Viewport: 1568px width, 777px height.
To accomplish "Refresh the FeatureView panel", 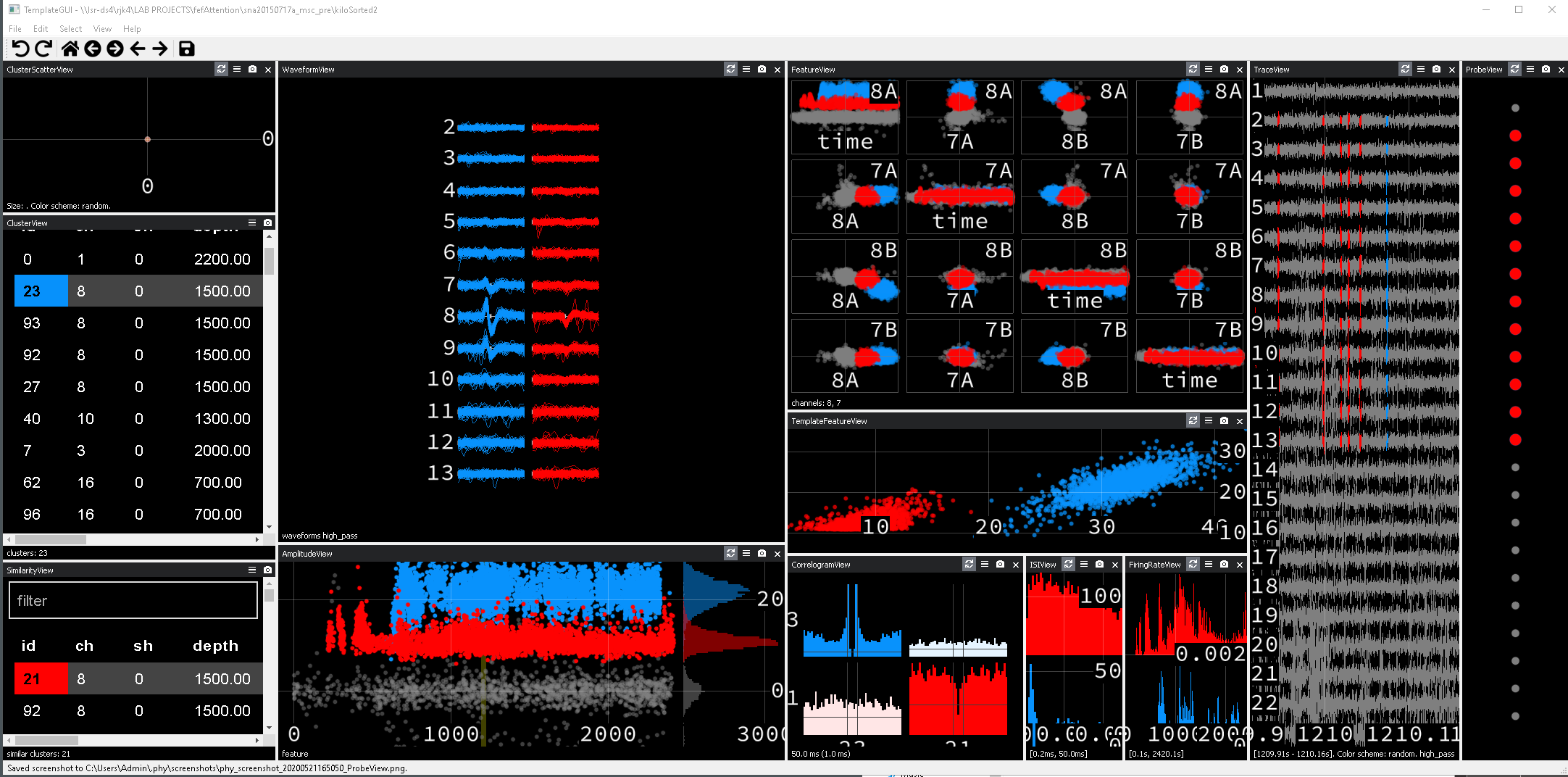I will coord(1193,69).
